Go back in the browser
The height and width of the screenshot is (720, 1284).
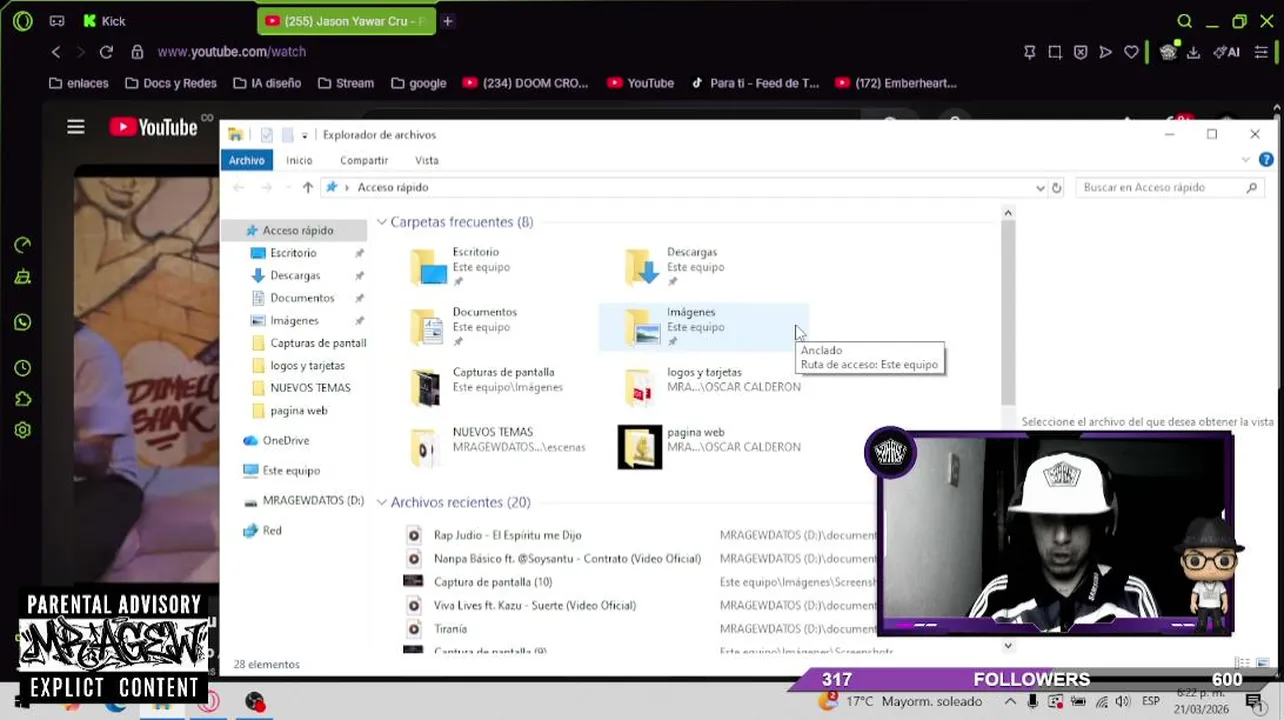pyautogui.click(x=56, y=52)
